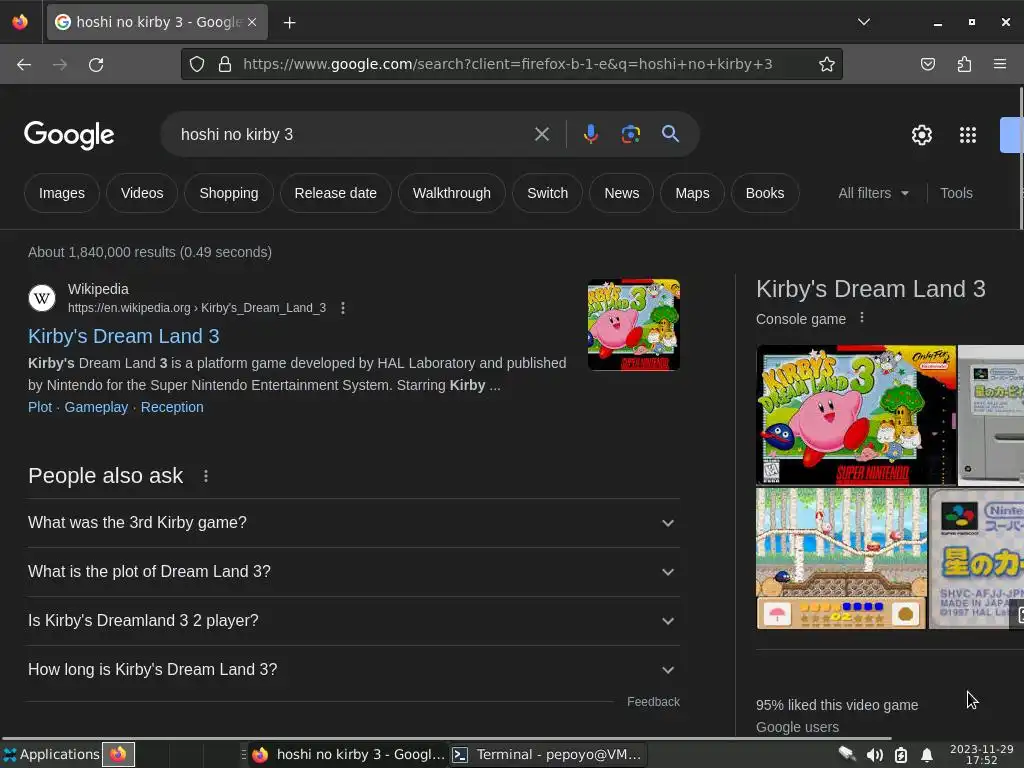Select Firefox window in taskbar

tap(348, 755)
